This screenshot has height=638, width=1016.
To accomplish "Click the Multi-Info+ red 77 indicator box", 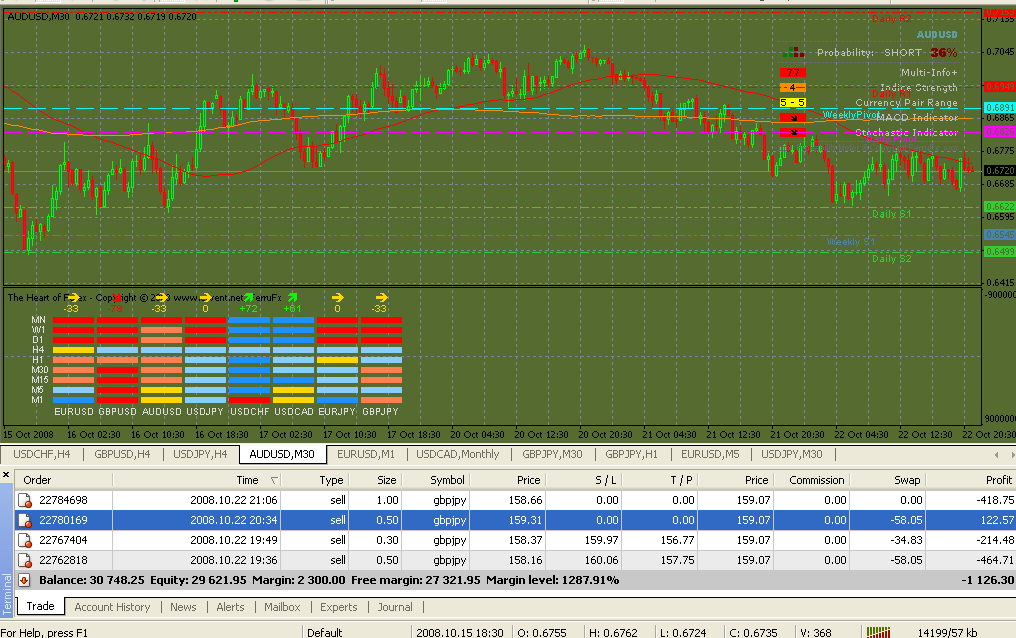I will pos(792,73).
